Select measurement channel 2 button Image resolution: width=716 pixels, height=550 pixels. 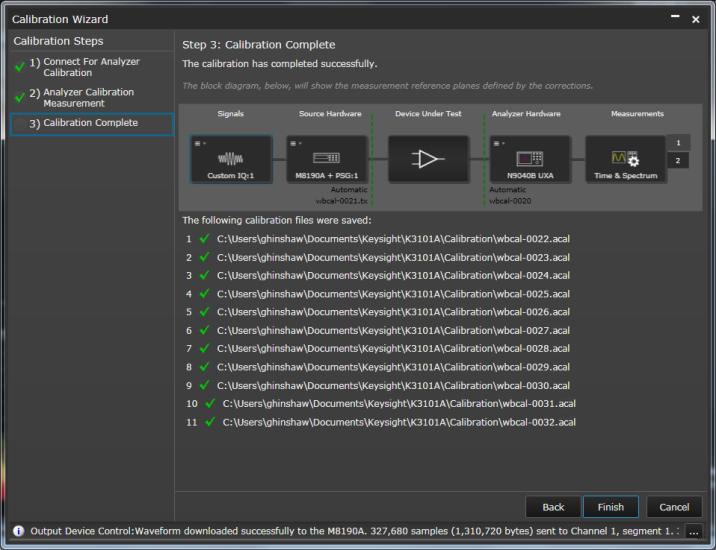point(678,161)
